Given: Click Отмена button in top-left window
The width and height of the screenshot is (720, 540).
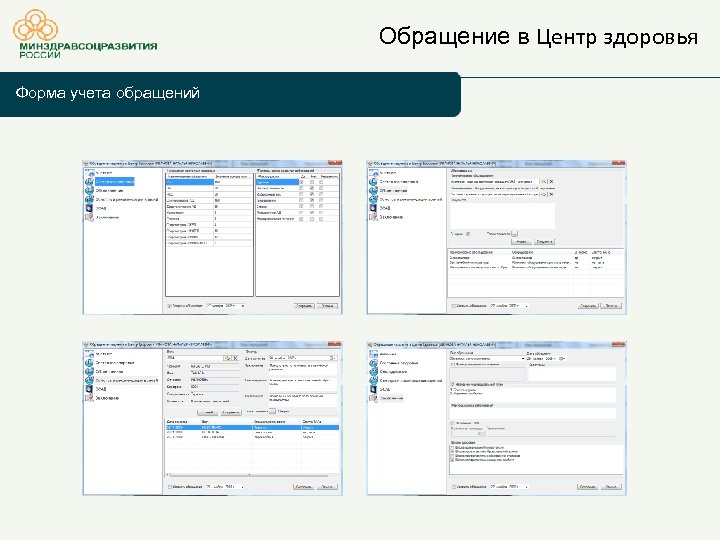Looking at the screenshot, I should pos(327,305).
